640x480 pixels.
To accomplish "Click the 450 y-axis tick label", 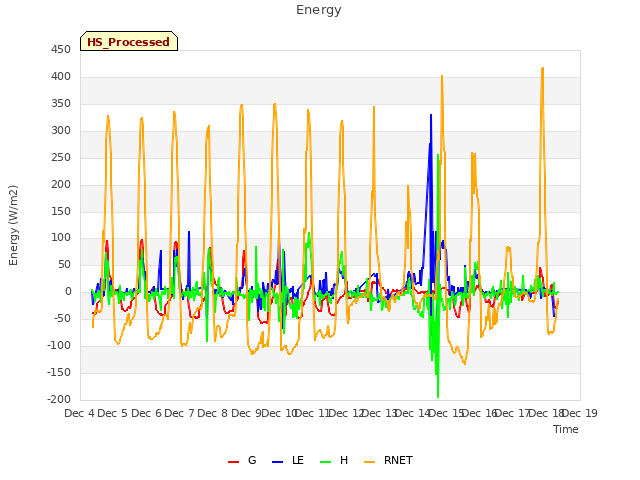I will click(61, 50).
